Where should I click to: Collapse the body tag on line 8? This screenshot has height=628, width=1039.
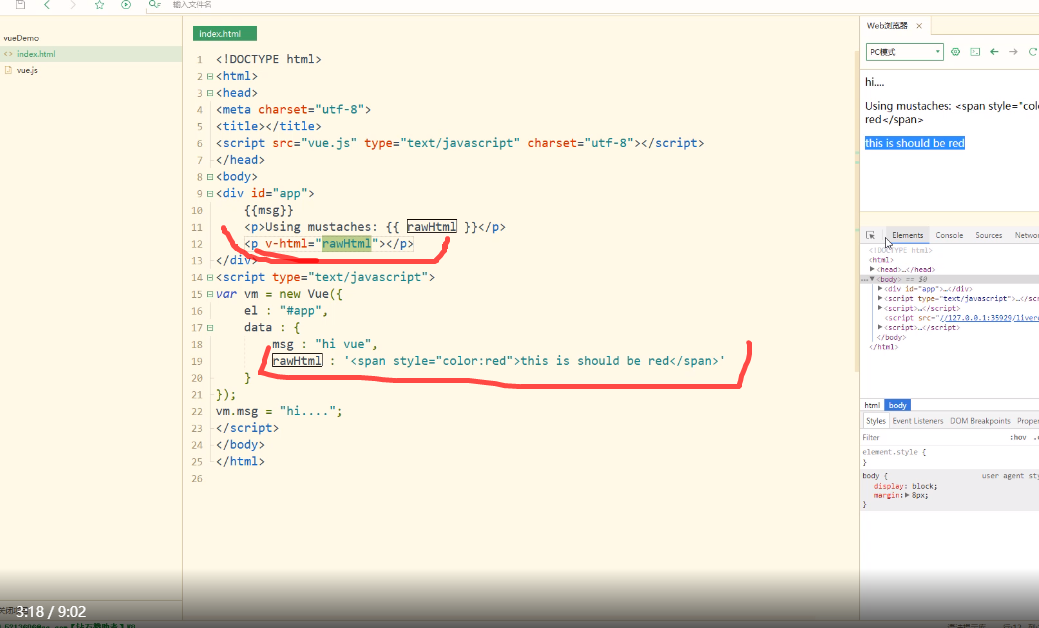click(210, 177)
